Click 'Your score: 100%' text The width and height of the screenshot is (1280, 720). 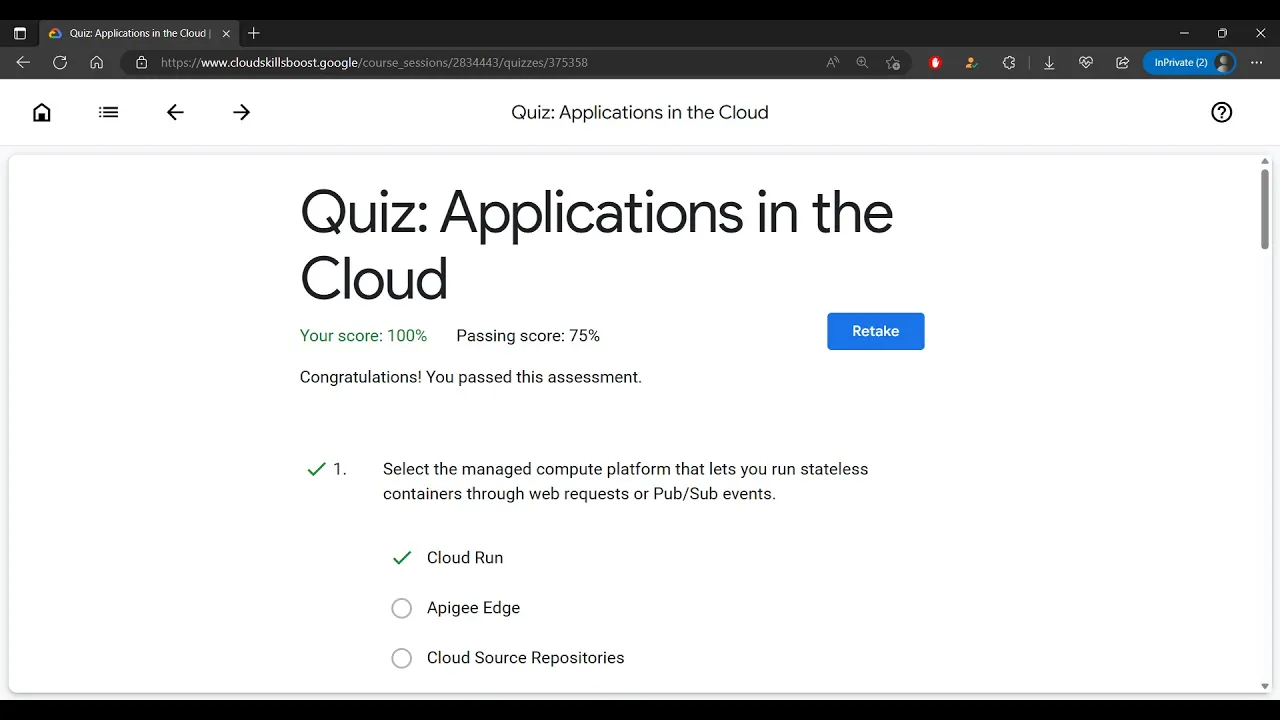coord(363,336)
